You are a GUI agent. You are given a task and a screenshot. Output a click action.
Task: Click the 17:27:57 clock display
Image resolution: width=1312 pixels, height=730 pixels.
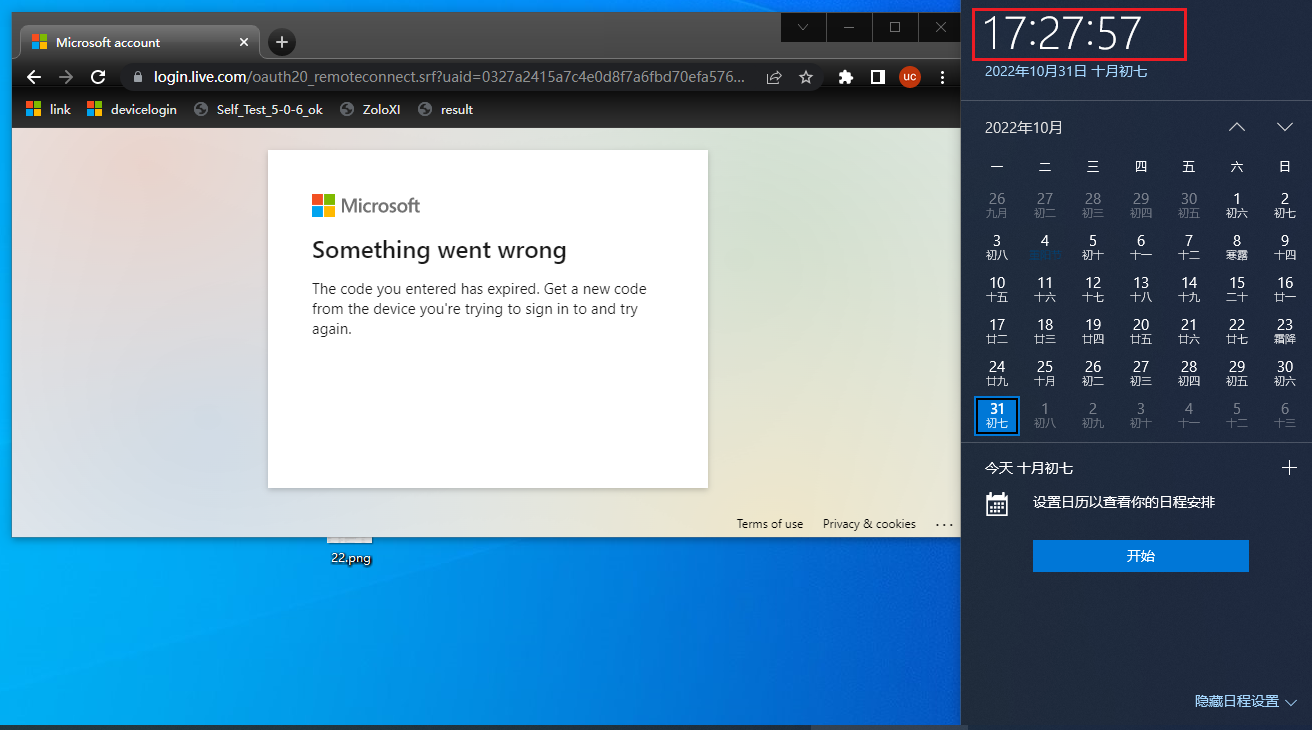[1062, 33]
